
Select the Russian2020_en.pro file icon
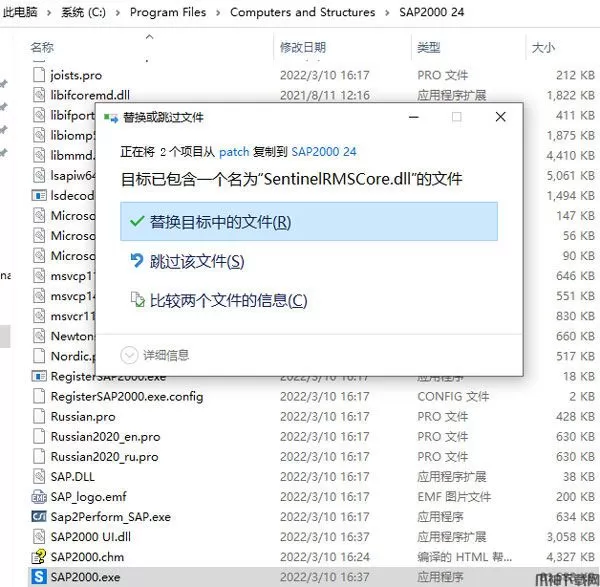(39, 436)
